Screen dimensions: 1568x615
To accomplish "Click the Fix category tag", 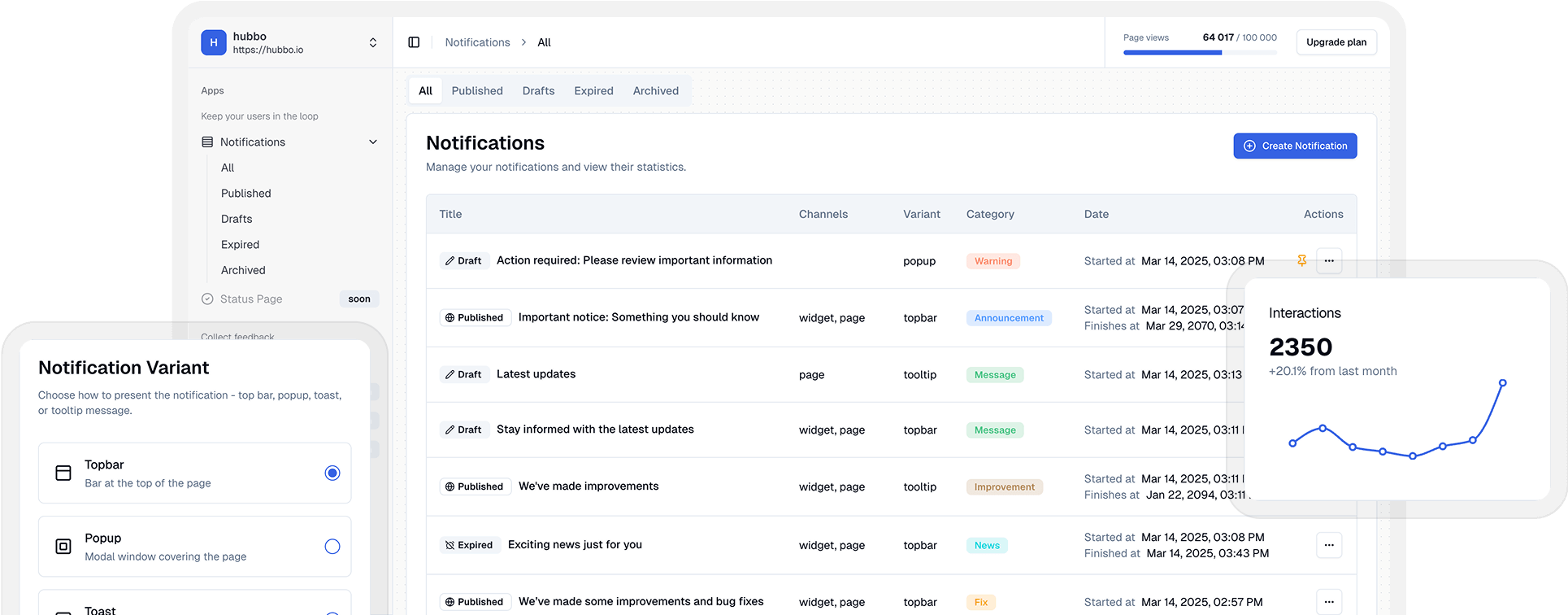I will [x=981, y=603].
